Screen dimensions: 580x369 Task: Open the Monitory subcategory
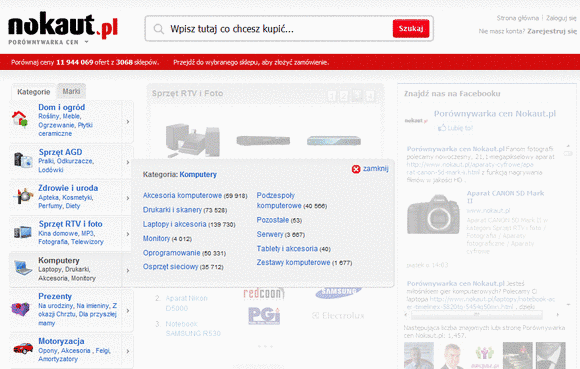click(156, 238)
